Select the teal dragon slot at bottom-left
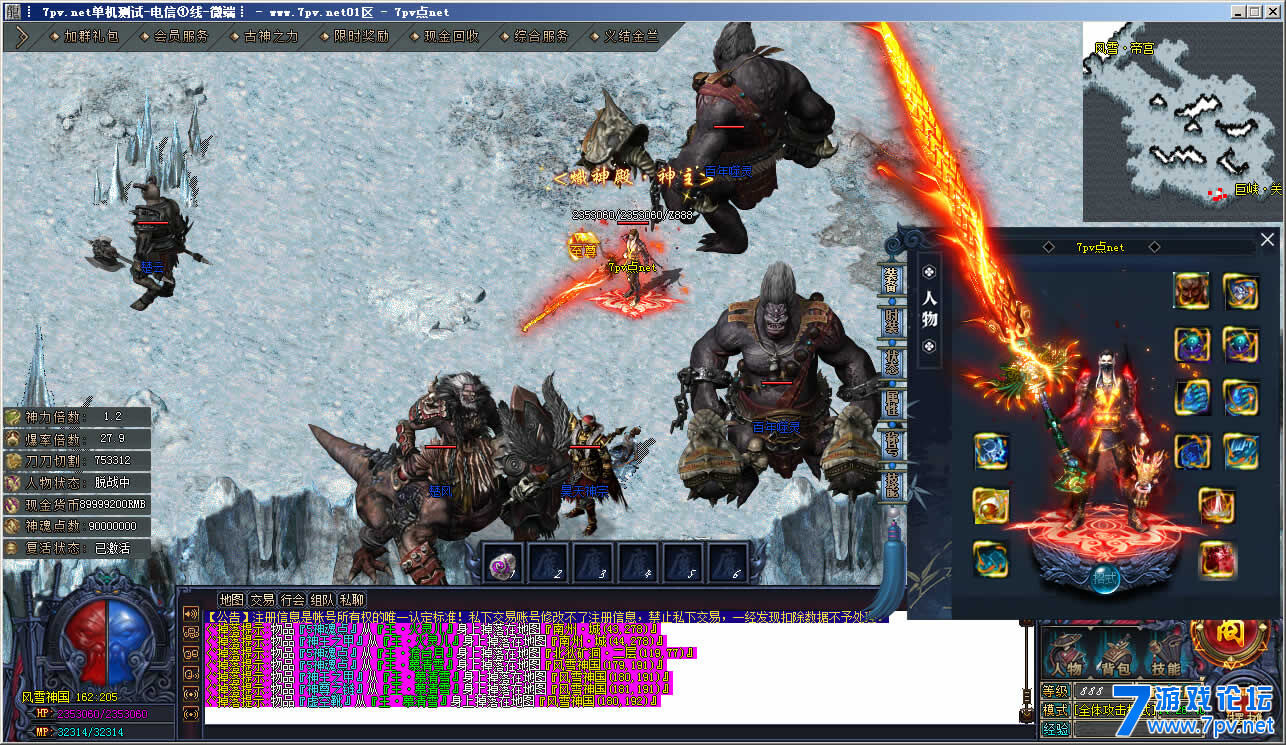 pyautogui.click(x=991, y=559)
